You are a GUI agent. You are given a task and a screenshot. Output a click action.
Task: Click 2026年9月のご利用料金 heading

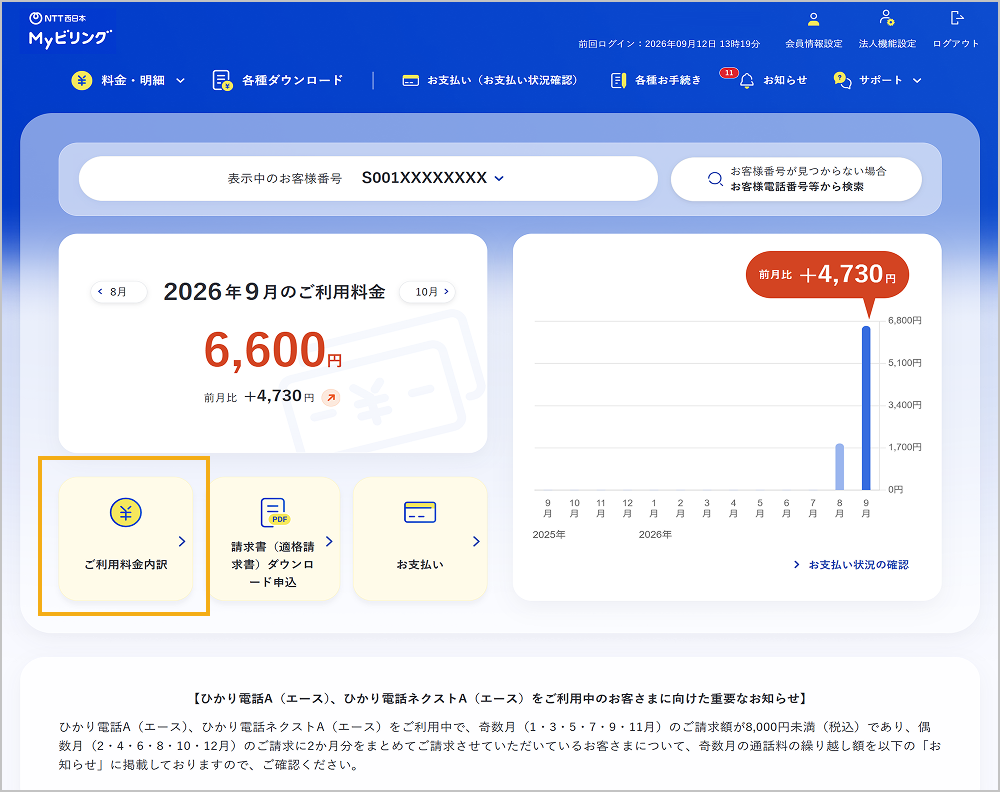(274, 292)
